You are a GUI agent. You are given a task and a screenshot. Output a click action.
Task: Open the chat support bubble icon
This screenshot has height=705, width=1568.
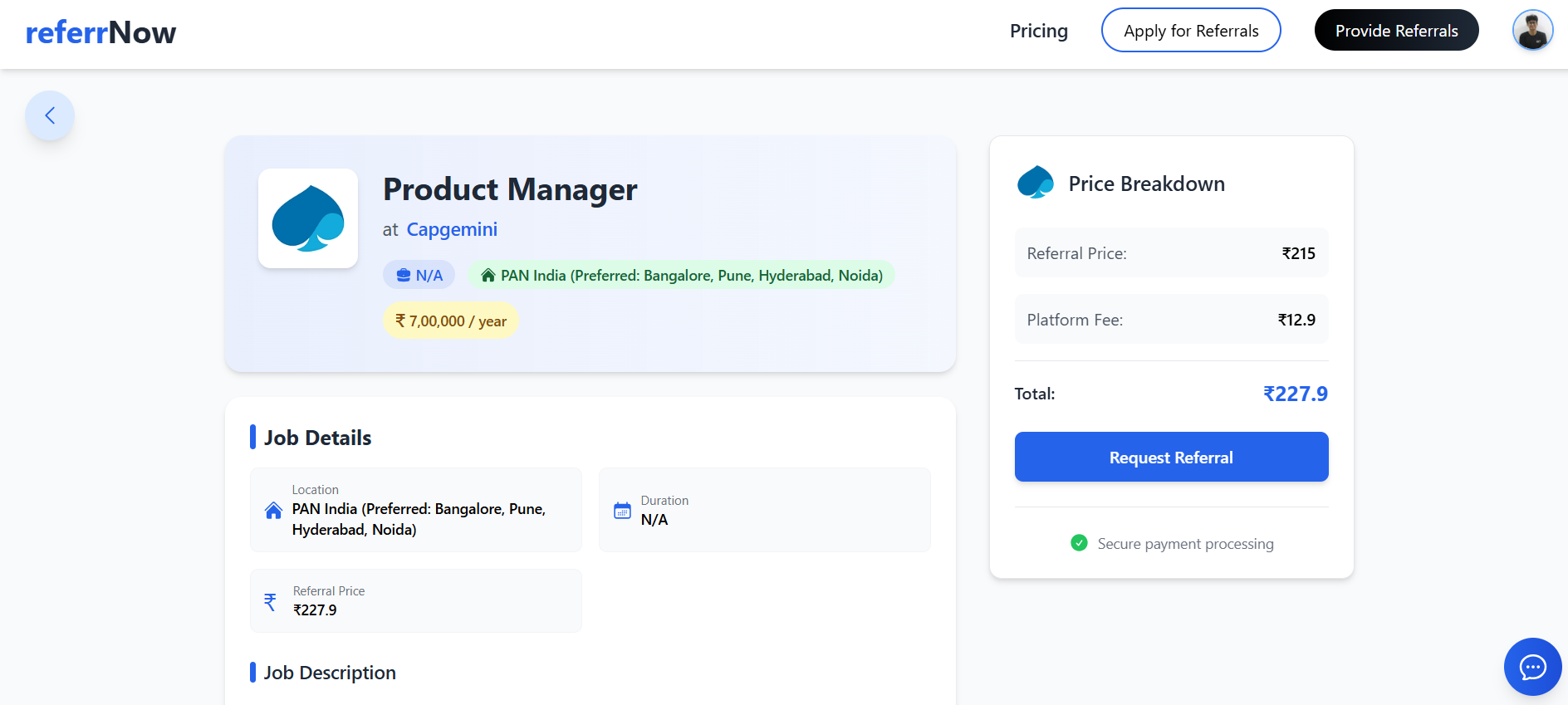(1532, 667)
